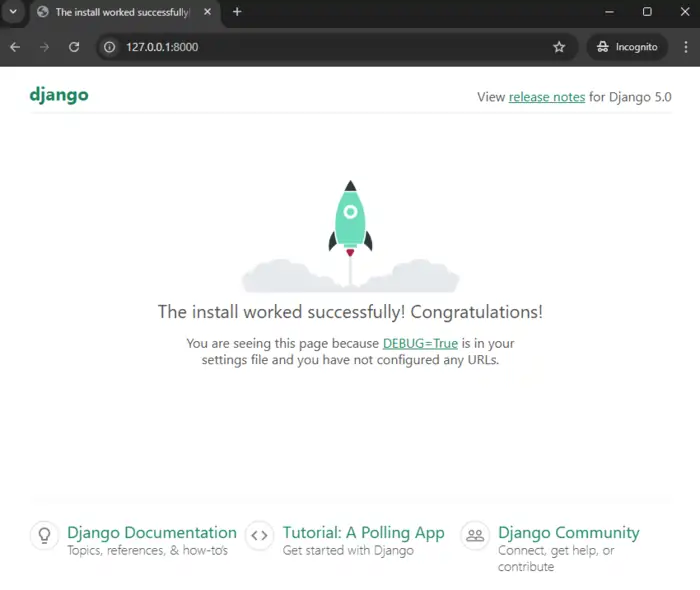Image resolution: width=700 pixels, height=590 pixels.
Task: Open Django Community link
Action: click(569, 532)
